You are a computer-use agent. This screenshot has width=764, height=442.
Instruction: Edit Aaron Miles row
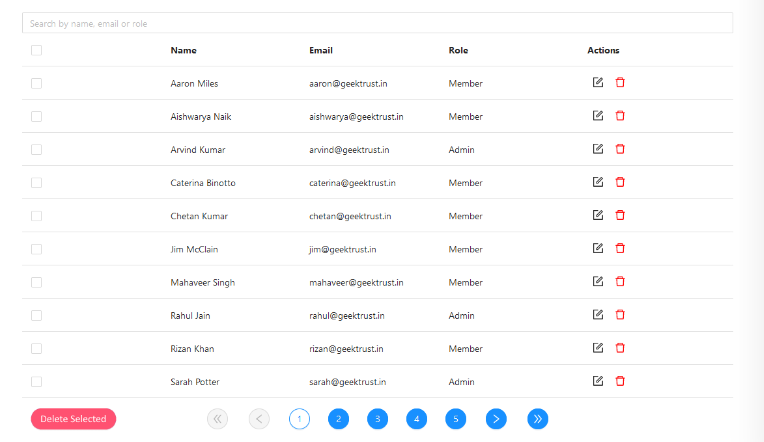(x=598, y=82)
